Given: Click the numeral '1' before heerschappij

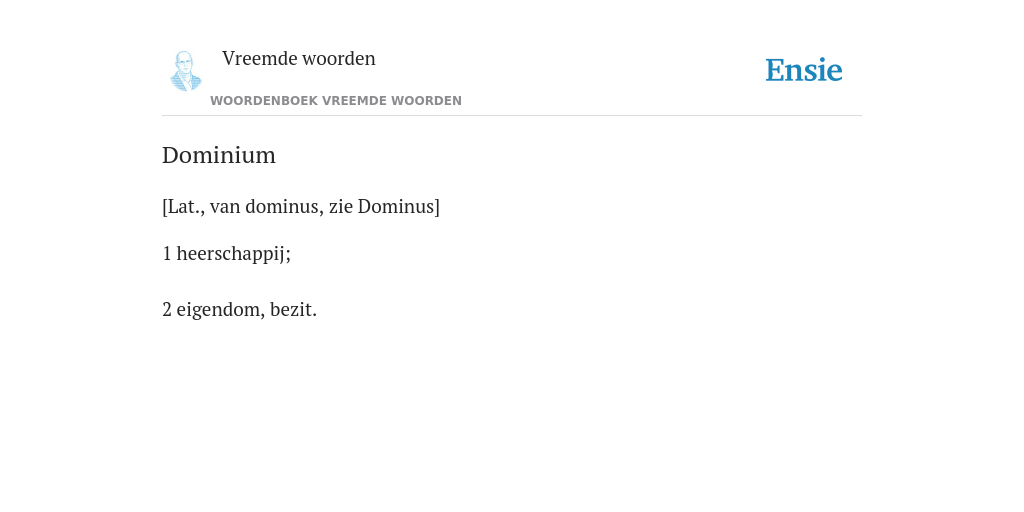Looking at the screenshot, I should tap(167, 253).
